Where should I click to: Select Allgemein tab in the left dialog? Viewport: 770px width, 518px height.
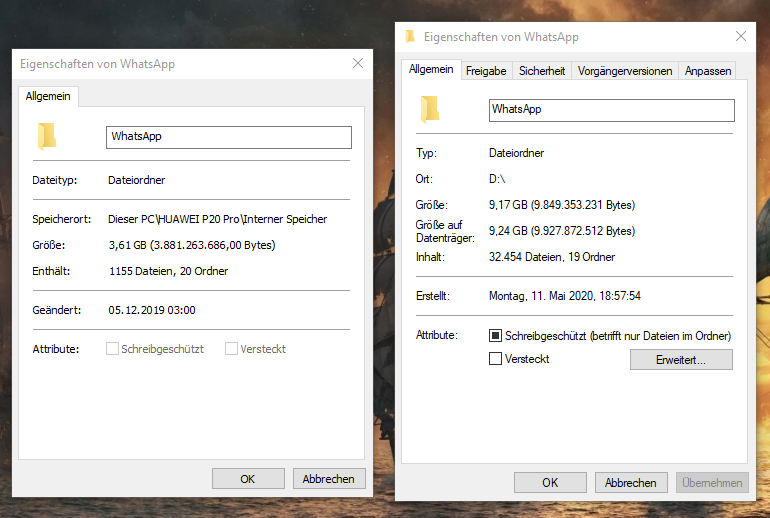click(x=48, y=96)
